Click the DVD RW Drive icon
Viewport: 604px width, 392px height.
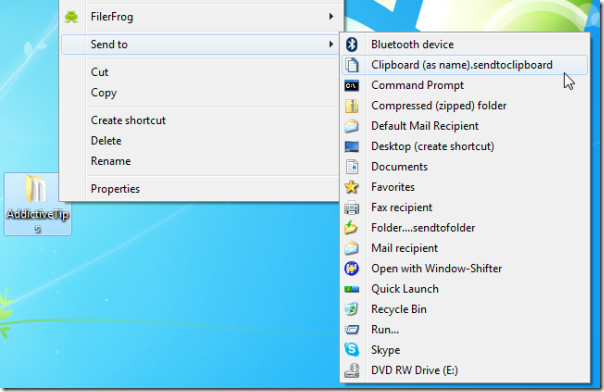352,370
